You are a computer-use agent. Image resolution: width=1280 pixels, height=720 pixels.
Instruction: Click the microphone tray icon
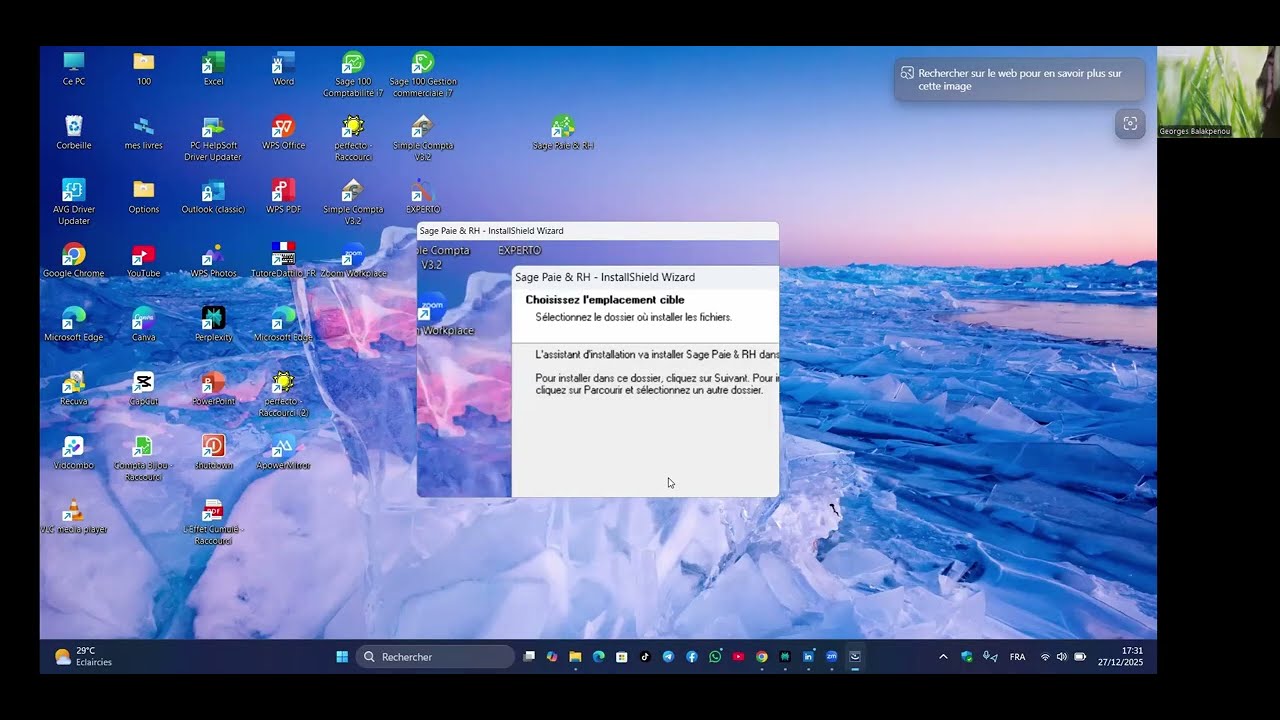coord(990,657)
